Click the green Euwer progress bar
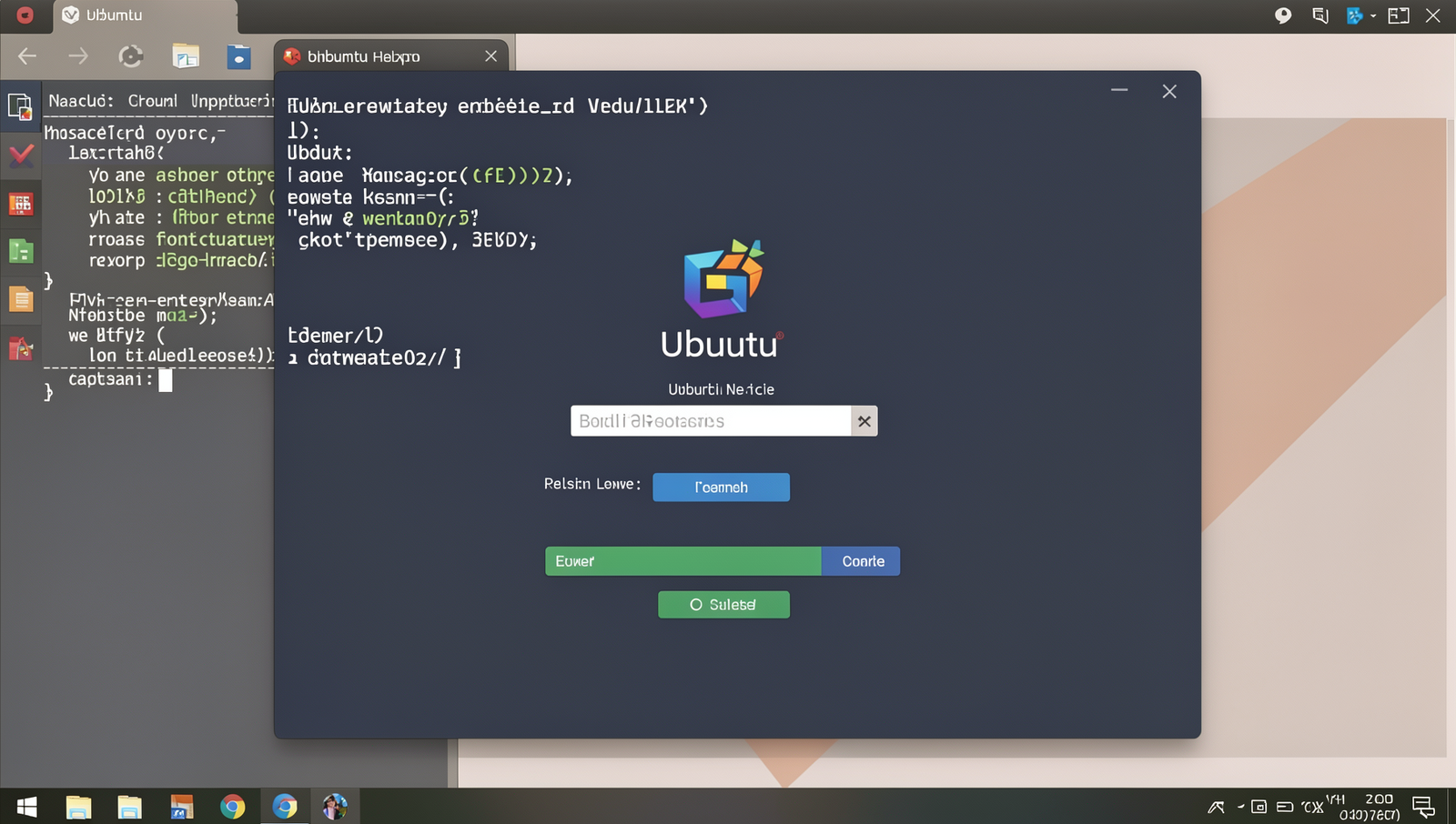This screenshot has width=1456, height=824. pos(683,561)
